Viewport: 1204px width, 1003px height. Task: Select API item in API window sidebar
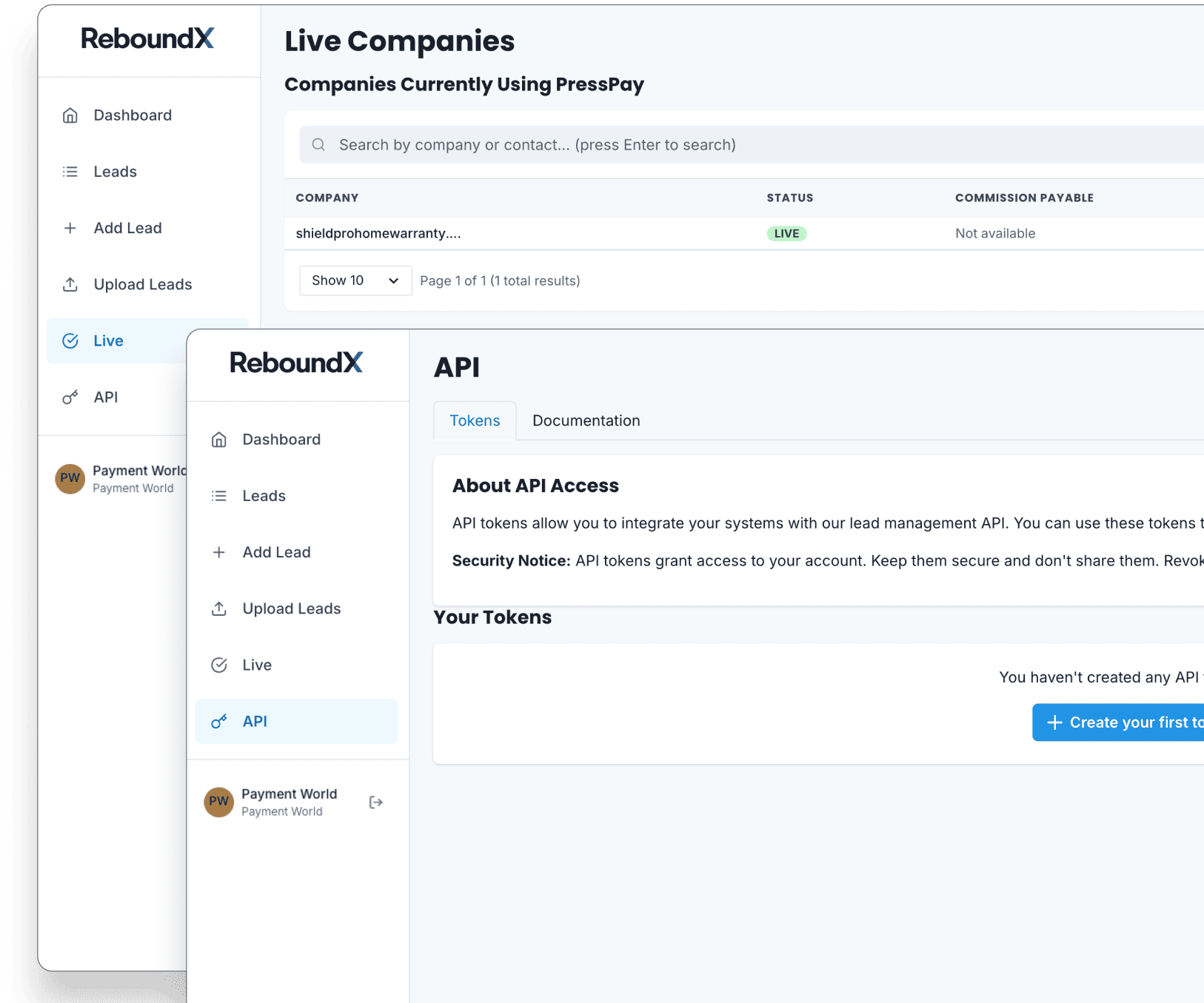(x=296, y=721)
